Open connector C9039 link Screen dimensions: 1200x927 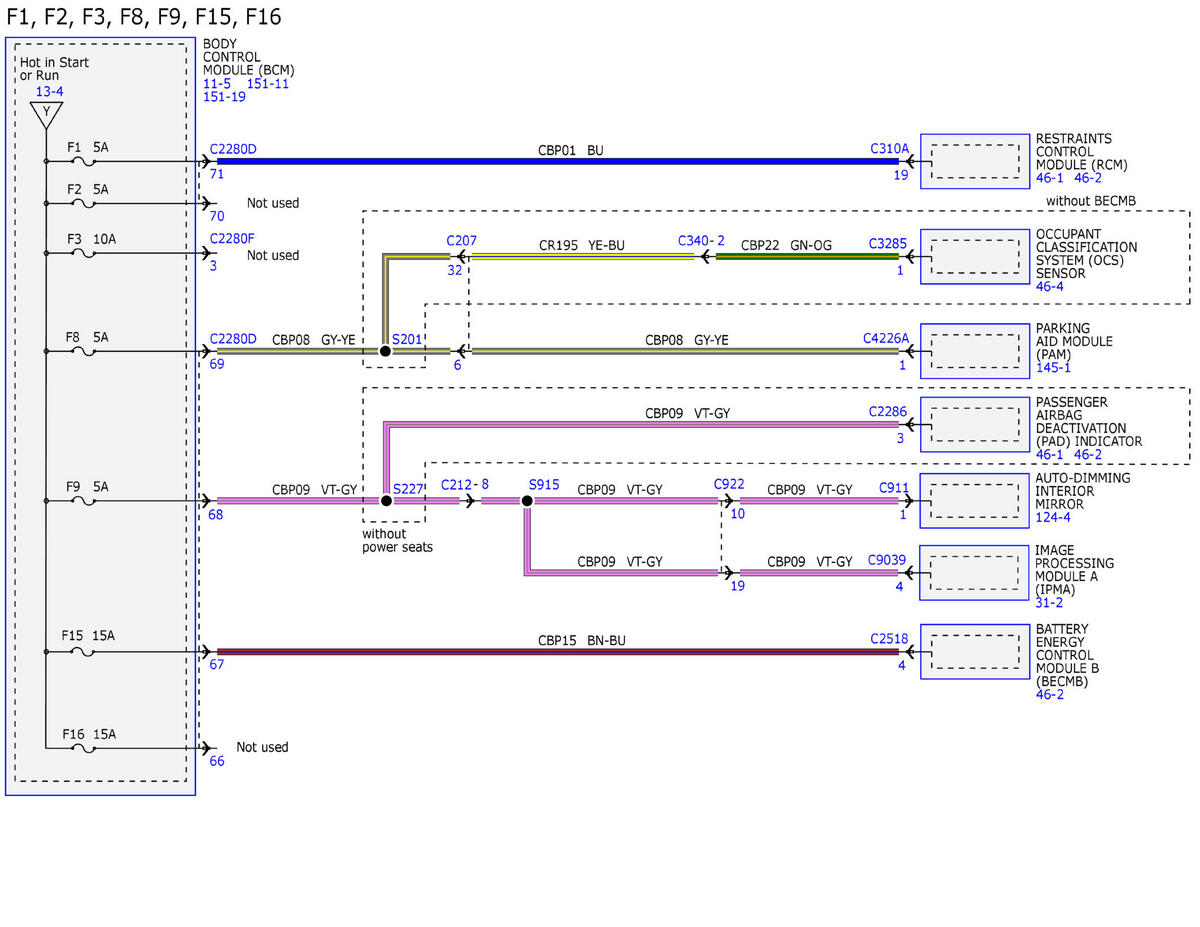(888, 561)
